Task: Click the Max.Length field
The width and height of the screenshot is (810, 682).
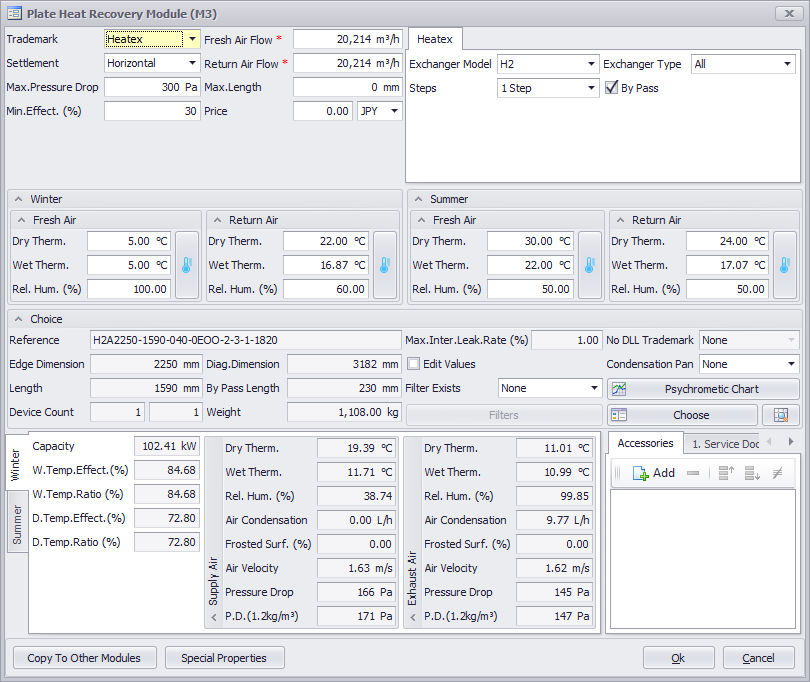Action: click(348, 87)
